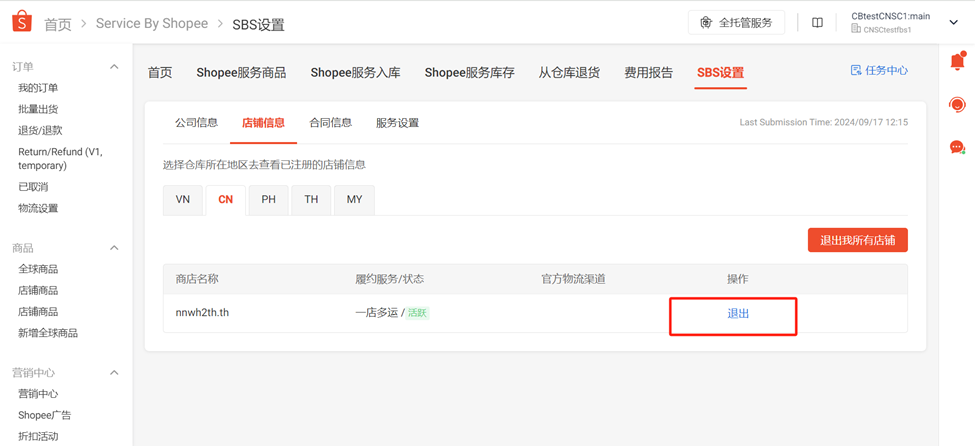Open the 费用报告 menu tab

coord(648,73)
